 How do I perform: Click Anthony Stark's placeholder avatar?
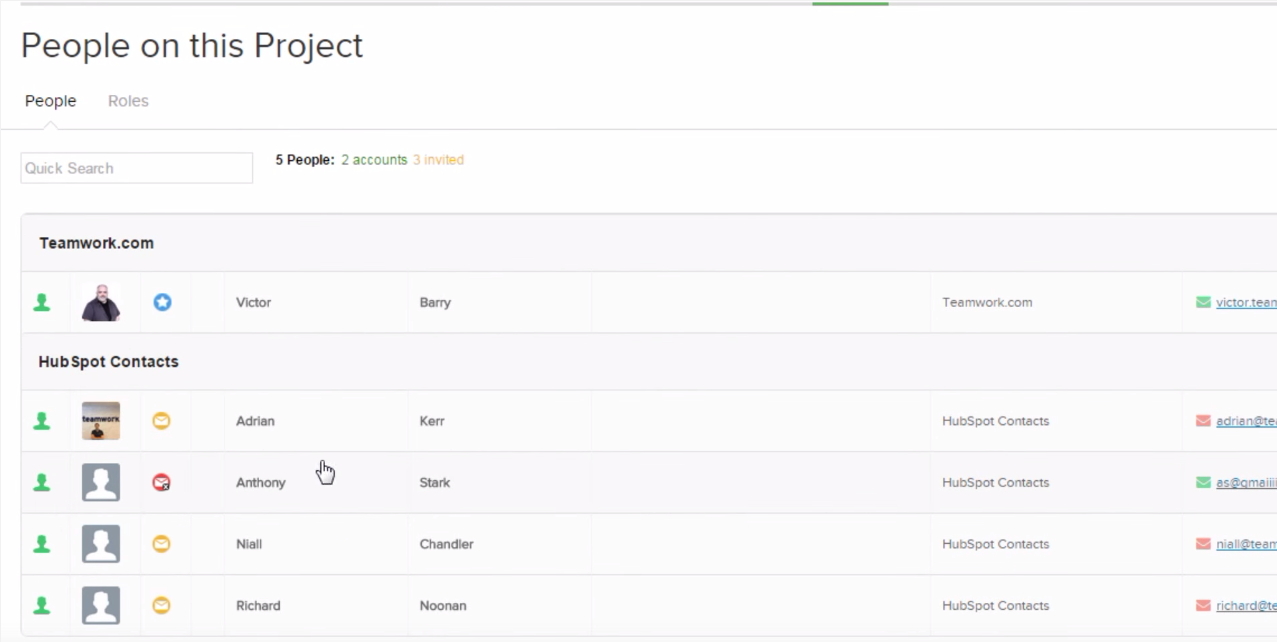coord(101,482)
